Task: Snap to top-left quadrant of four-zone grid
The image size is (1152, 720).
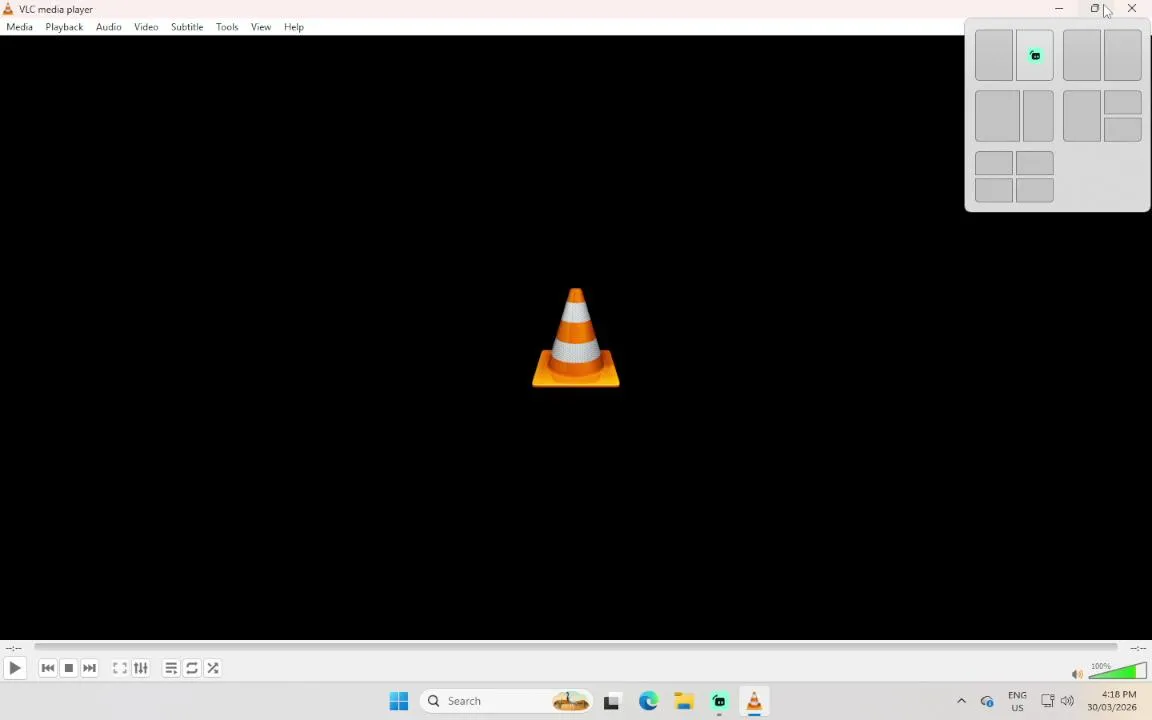Action: pos(994,163)
